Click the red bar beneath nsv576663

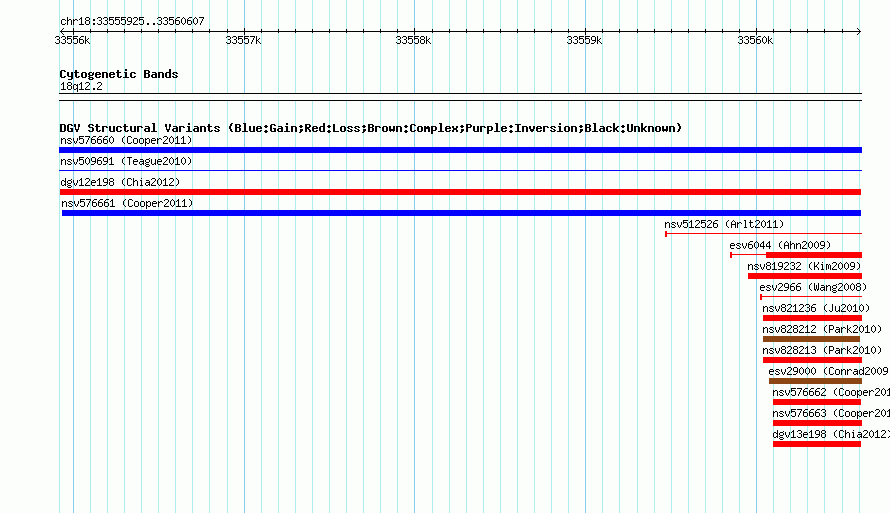[x=817, y=423]
